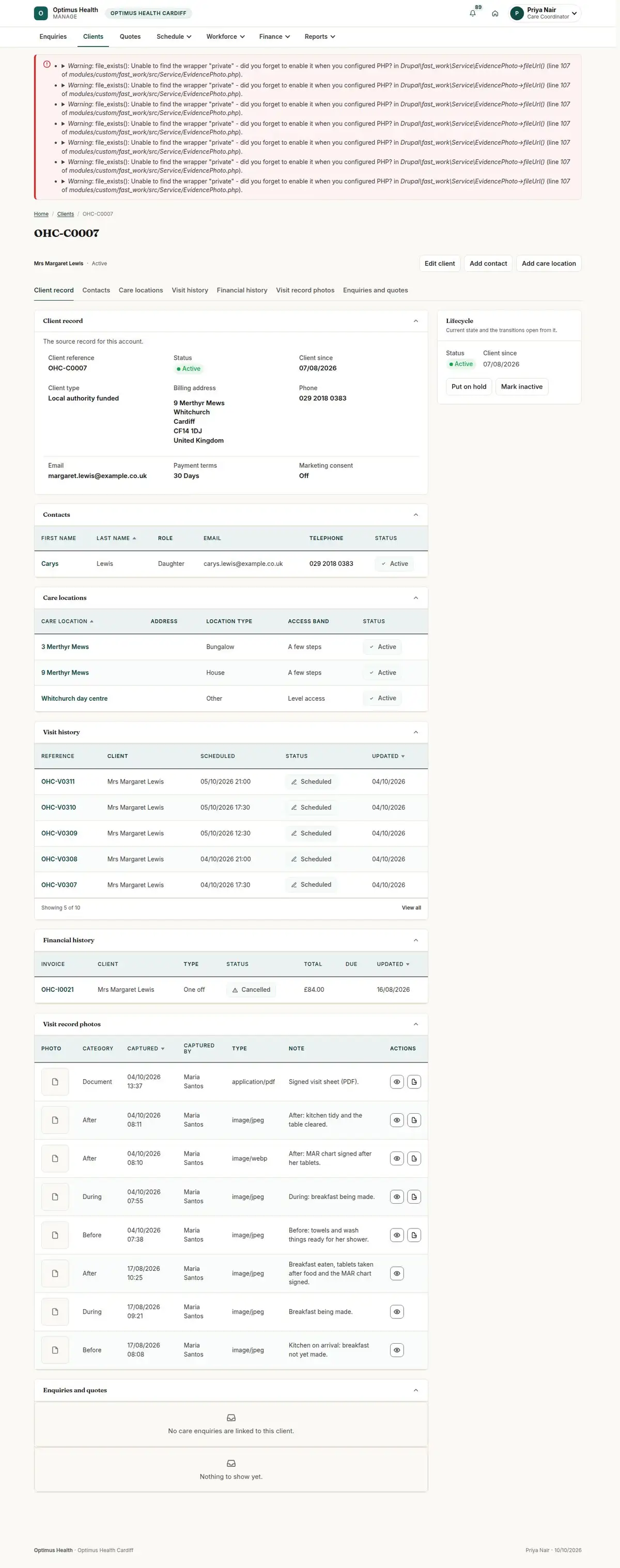View photo for Kitchen on arrival note
The height and width of the screenshot is (1568, 620).
pyautogui.click(x=397, y=1350)
